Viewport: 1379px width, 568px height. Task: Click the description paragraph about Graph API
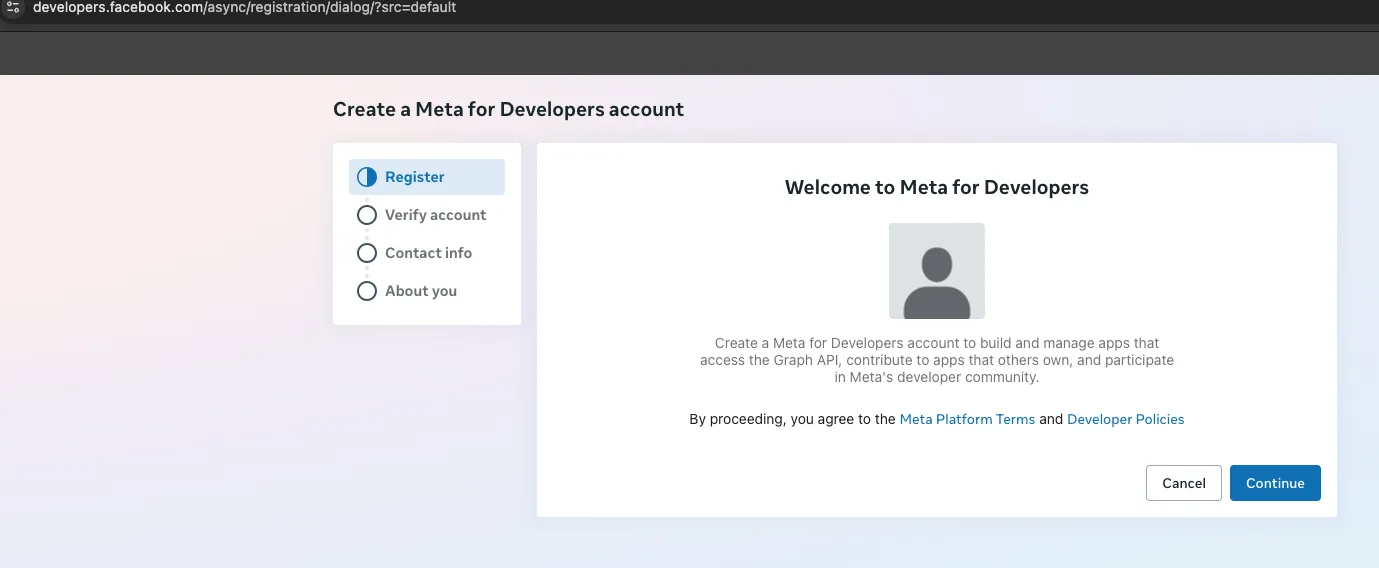(x=937, y=360)
